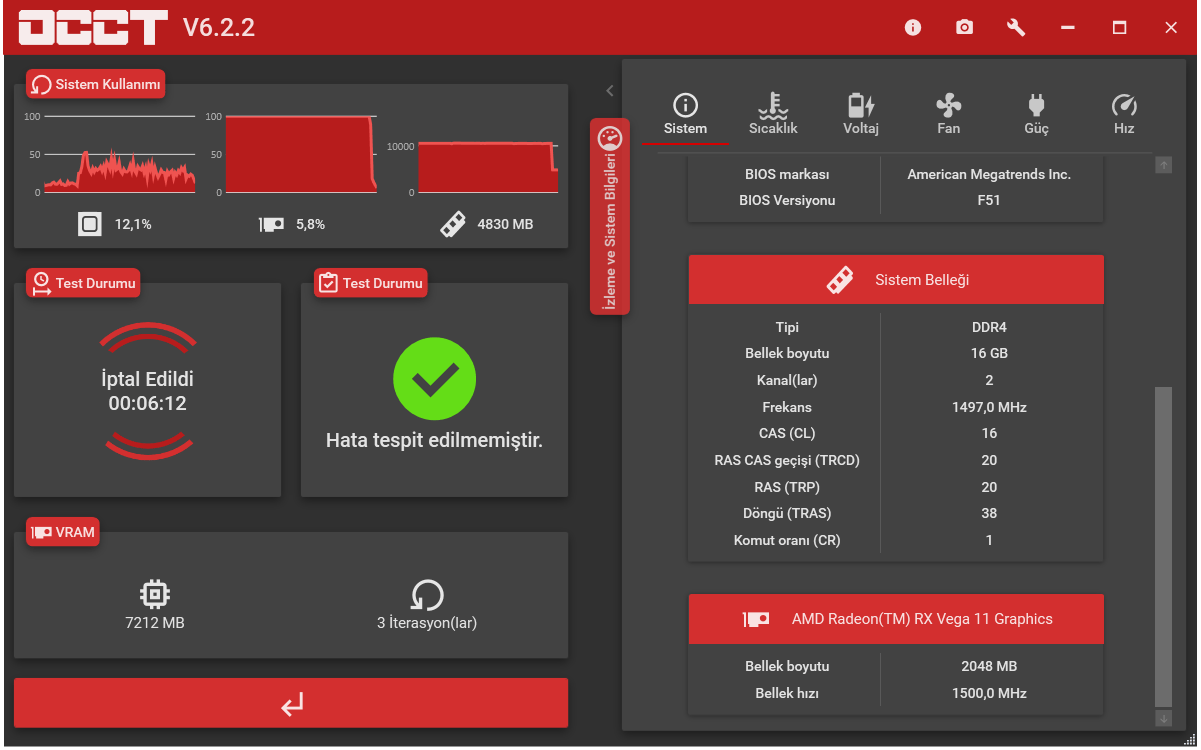Image resolution: width=1201 pixels, height=750 pixels.
Task: Click the Sistem Belleği header
Action: click(896, 280)
